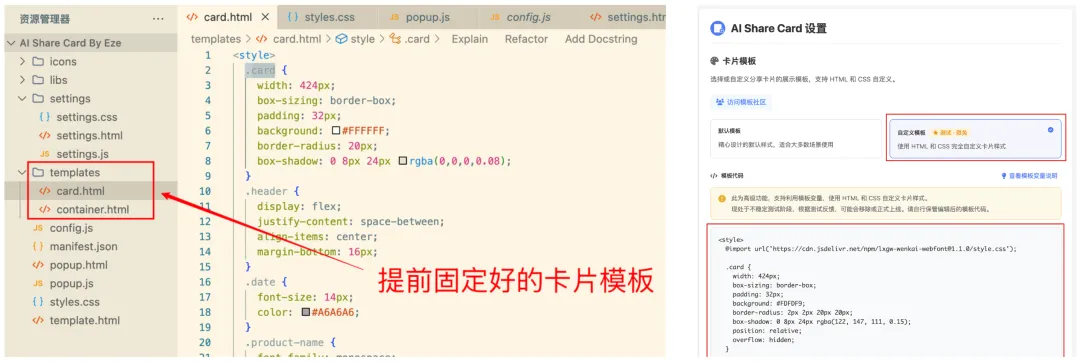The image size is (1080, 362).
Task: Click the warning icon in the yellow notice
Action: (x=722, y=198)
